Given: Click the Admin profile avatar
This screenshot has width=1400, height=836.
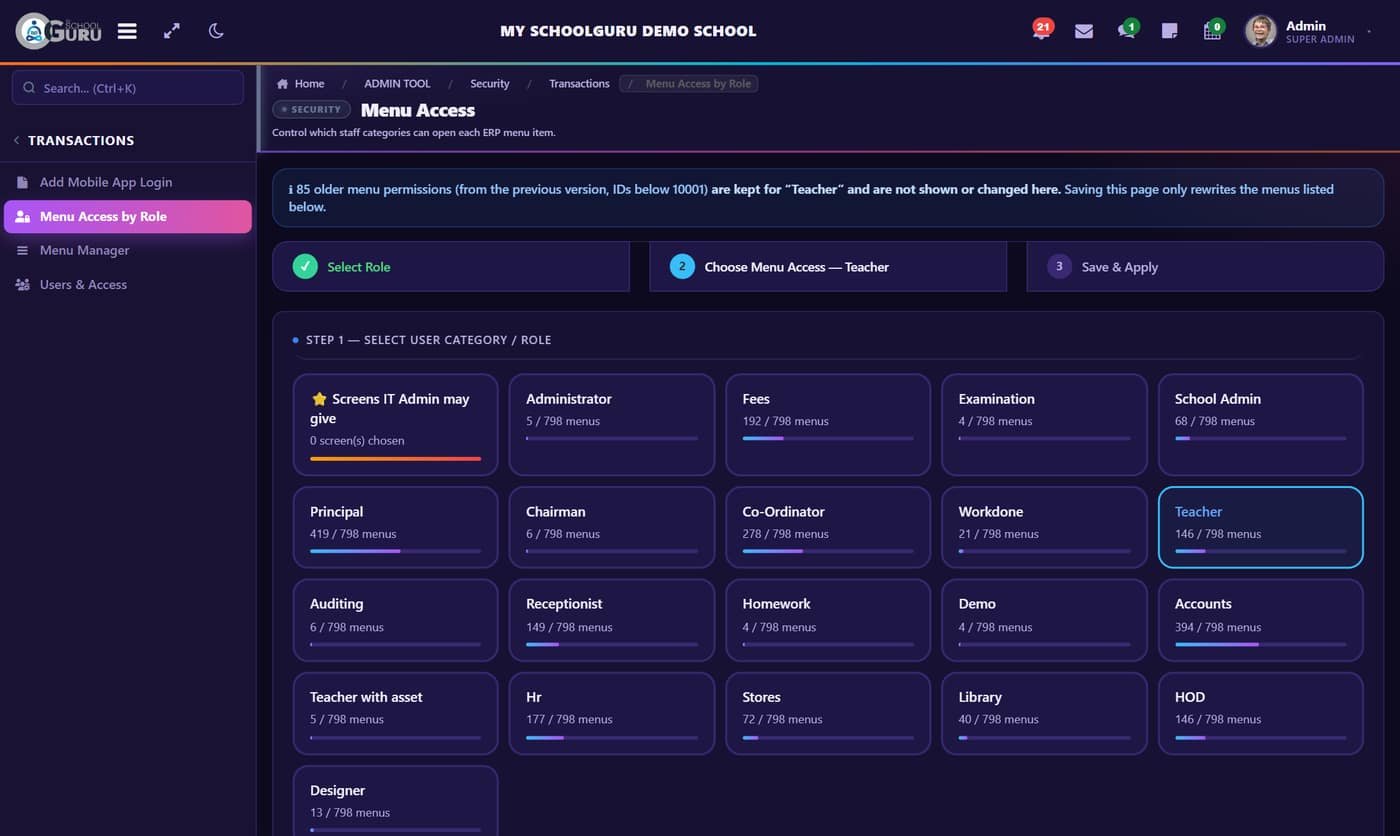Looking at the screenshot, I should pos(1260,31).
